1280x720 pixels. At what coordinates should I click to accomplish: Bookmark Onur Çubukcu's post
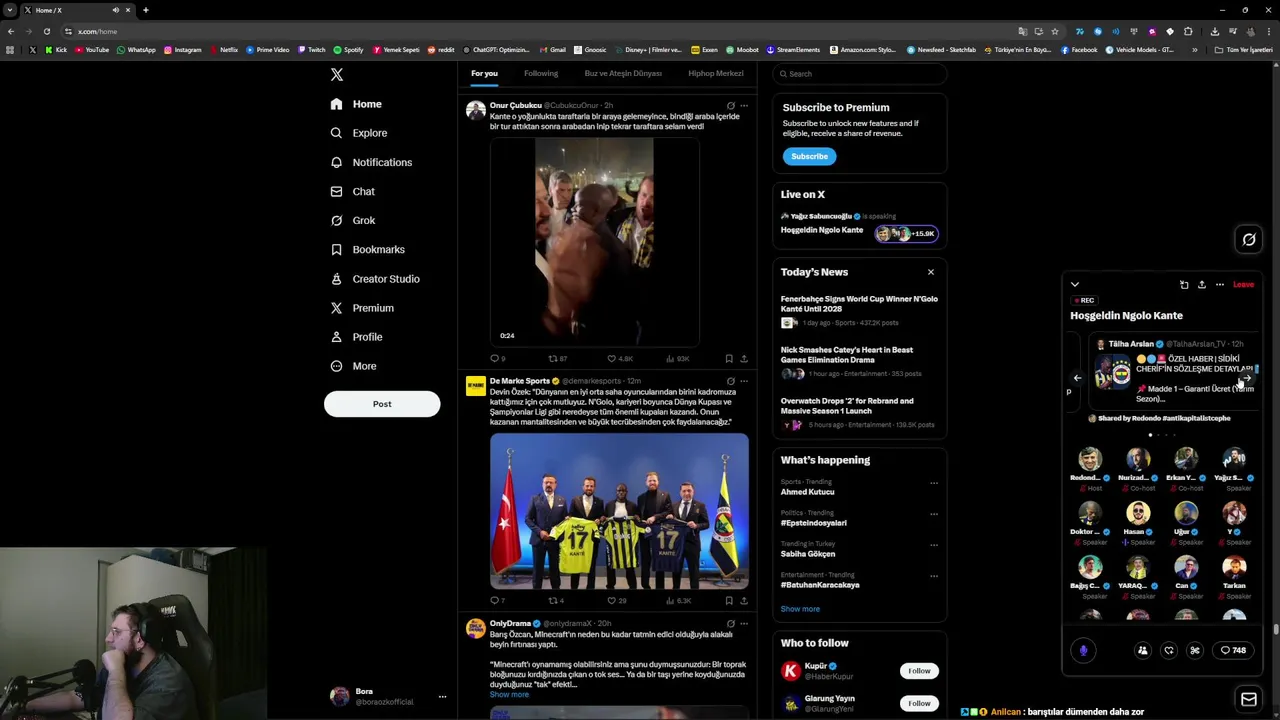729,358
